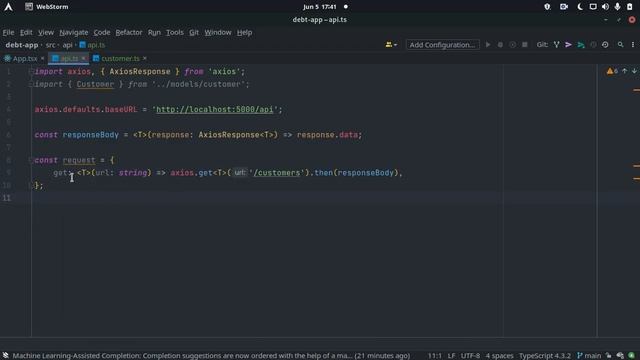
Task: Click the Git update project icon
Action: point(556,44)
